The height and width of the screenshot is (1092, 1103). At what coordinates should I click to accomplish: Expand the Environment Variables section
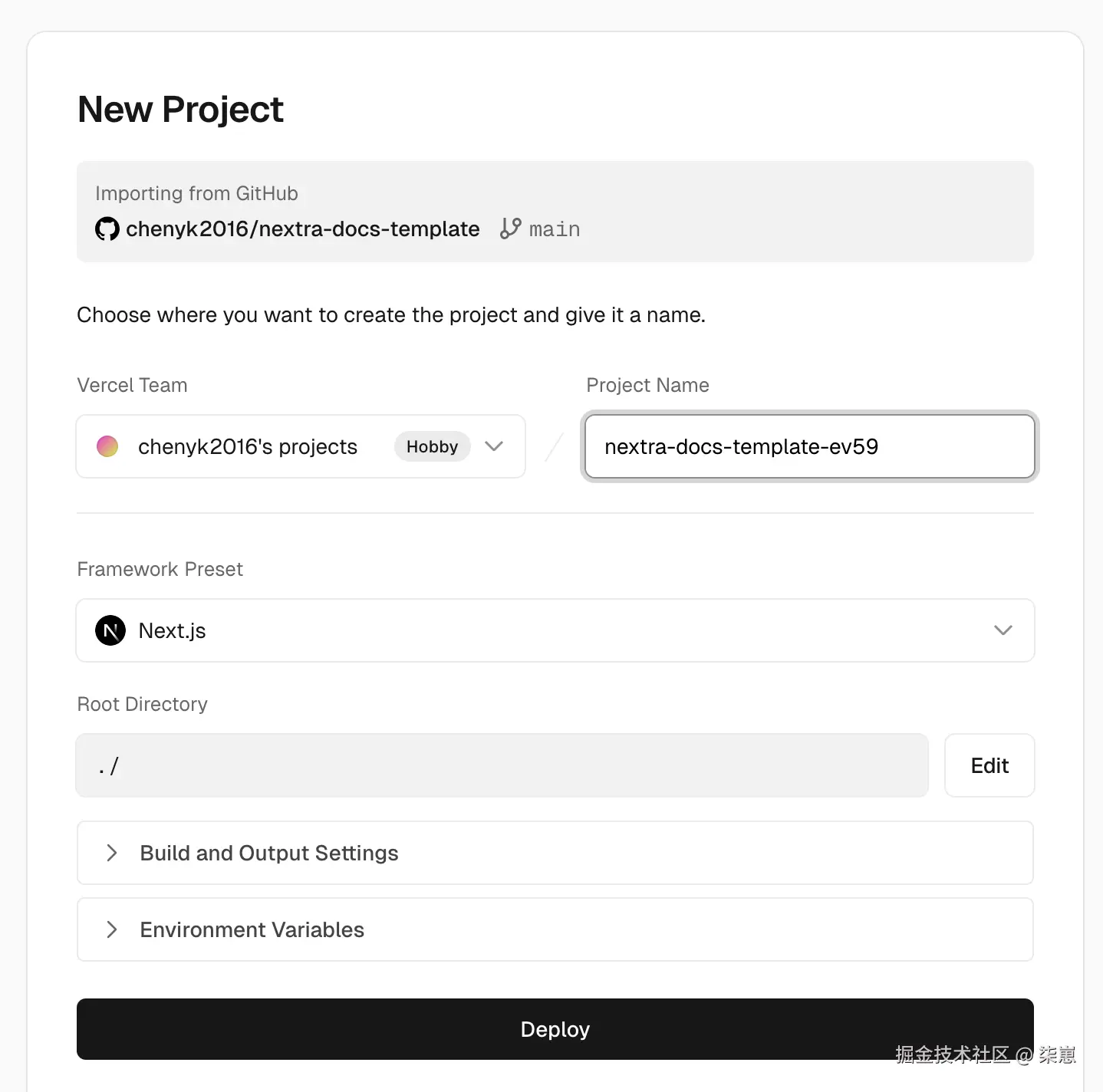(x=252, y=929)
